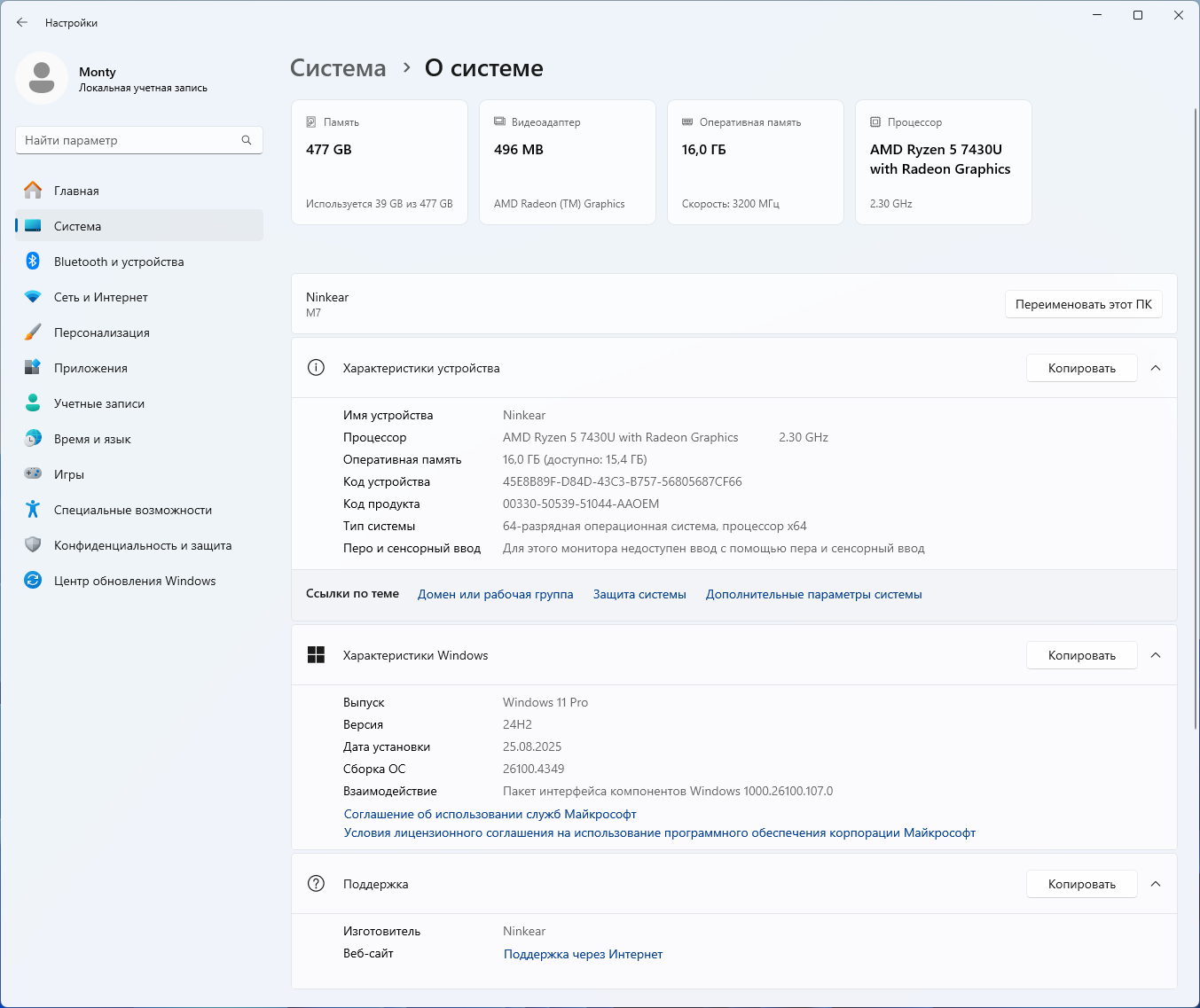Viewport: 1200px width, 1008px height.
Task: Open the Видеоадаптер 496 MB card
Action: click(x=568, y=162)
